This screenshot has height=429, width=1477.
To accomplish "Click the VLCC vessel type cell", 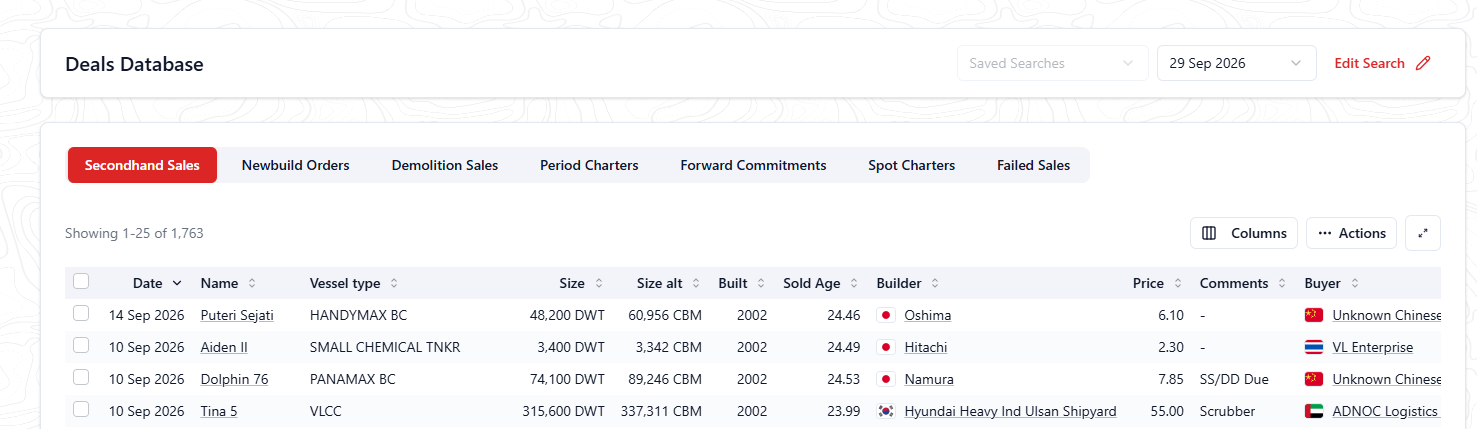I will pyautogui.click(x=326, y=411).
